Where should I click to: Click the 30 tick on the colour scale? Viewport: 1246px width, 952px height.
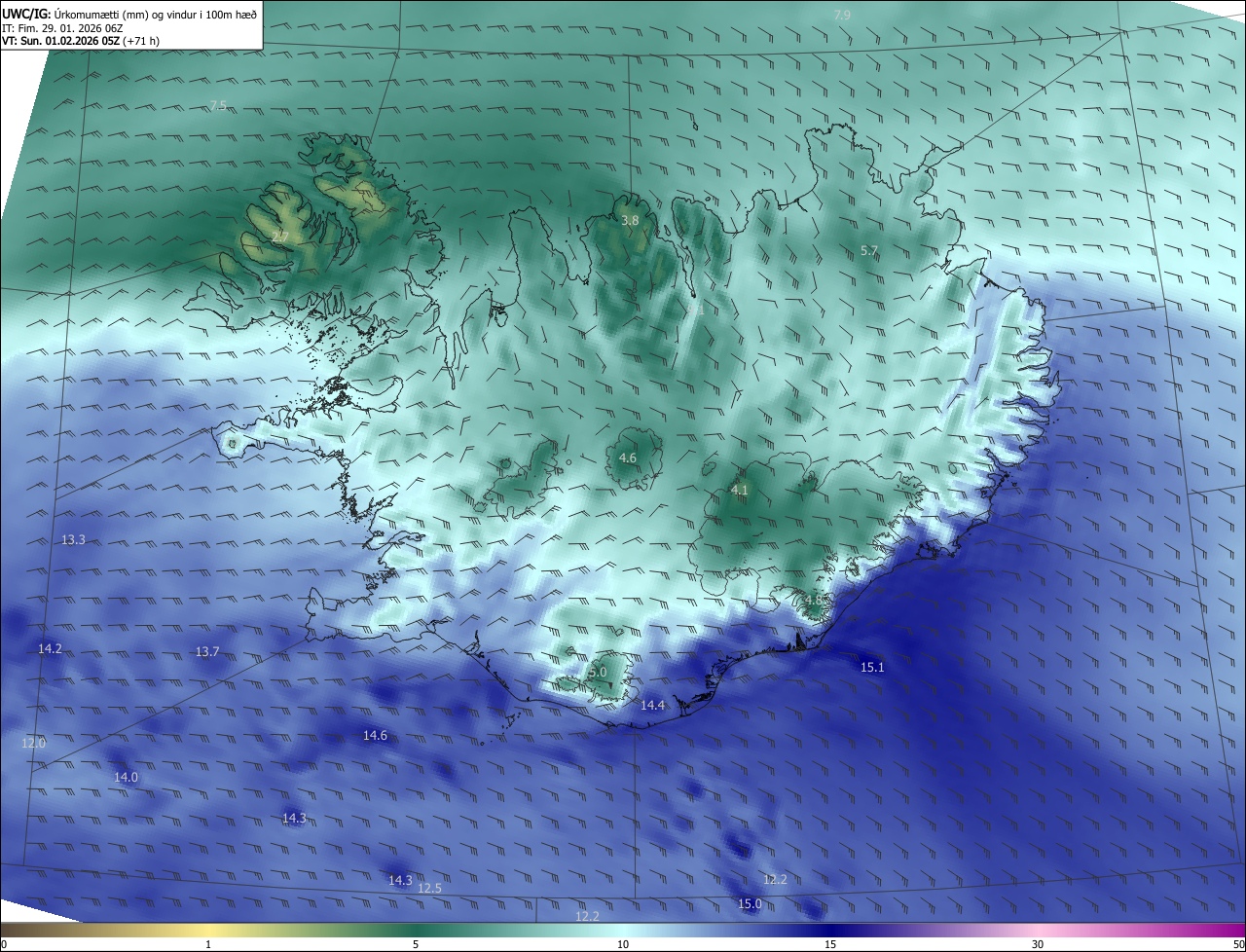pyautogui.click(x=1038, y=944)
